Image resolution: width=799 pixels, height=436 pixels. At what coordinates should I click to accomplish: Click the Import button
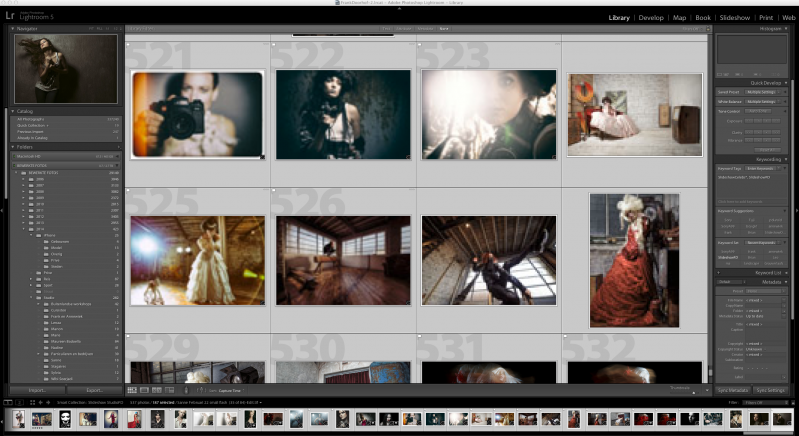[37, 390]
